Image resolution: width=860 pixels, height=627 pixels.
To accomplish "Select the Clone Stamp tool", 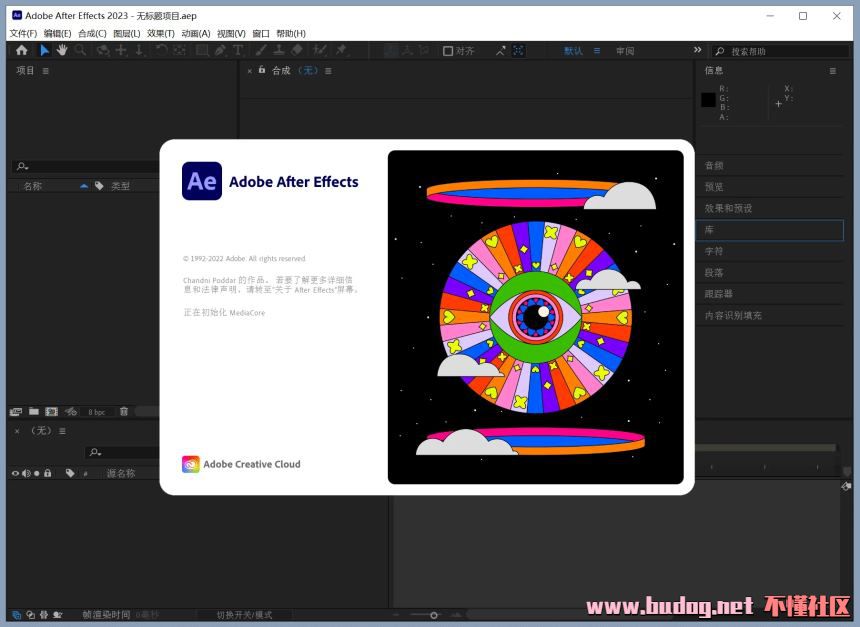I will coord(279,50).
